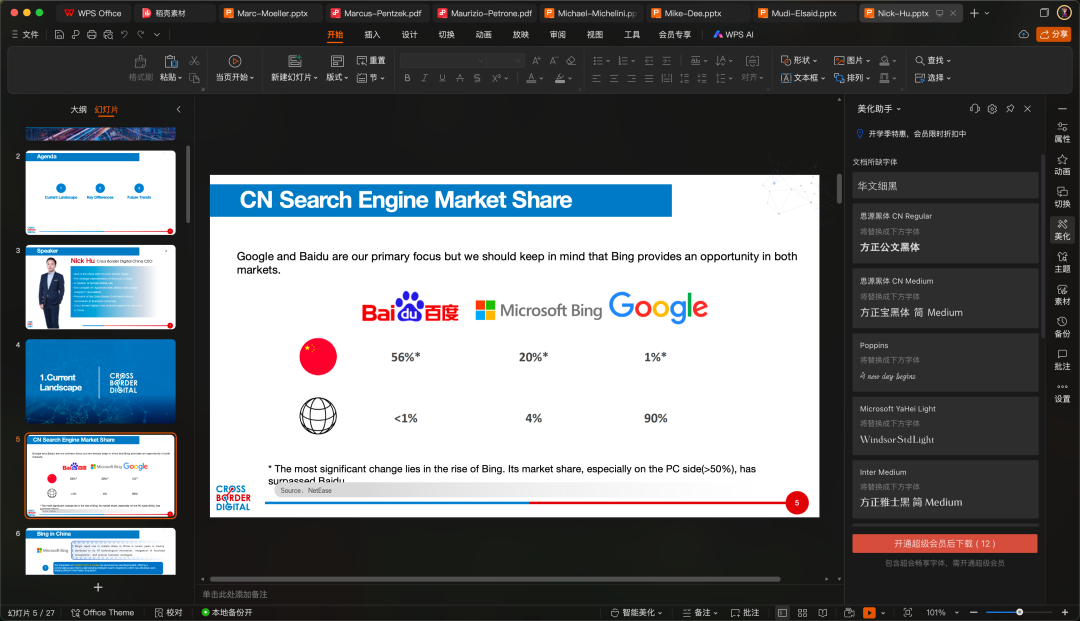Click the pin icon in beautify panel header
This screenshot has width=1080, height=621.
1010,109
